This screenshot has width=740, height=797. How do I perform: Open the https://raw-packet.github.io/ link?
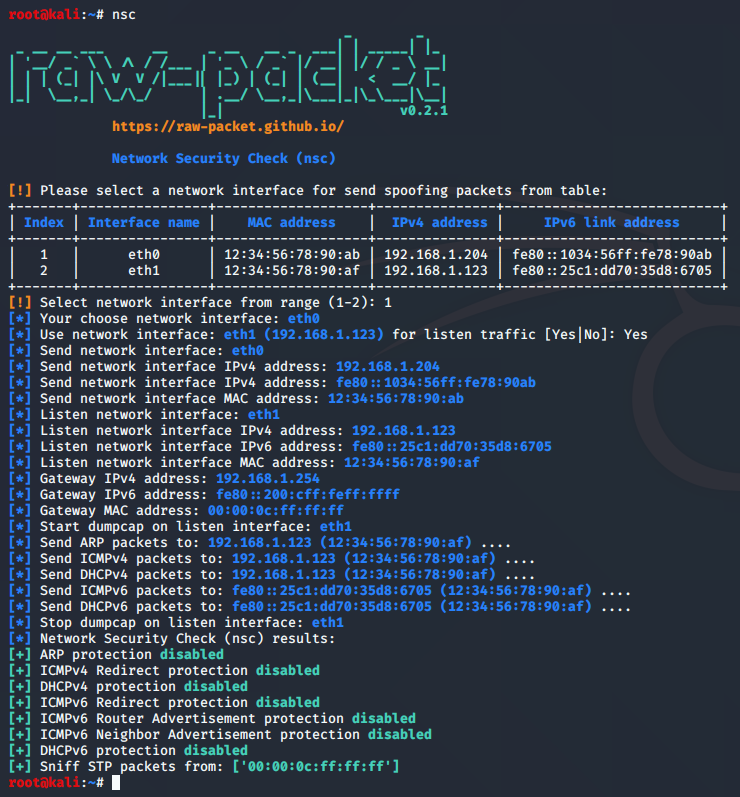coord(228,126)
